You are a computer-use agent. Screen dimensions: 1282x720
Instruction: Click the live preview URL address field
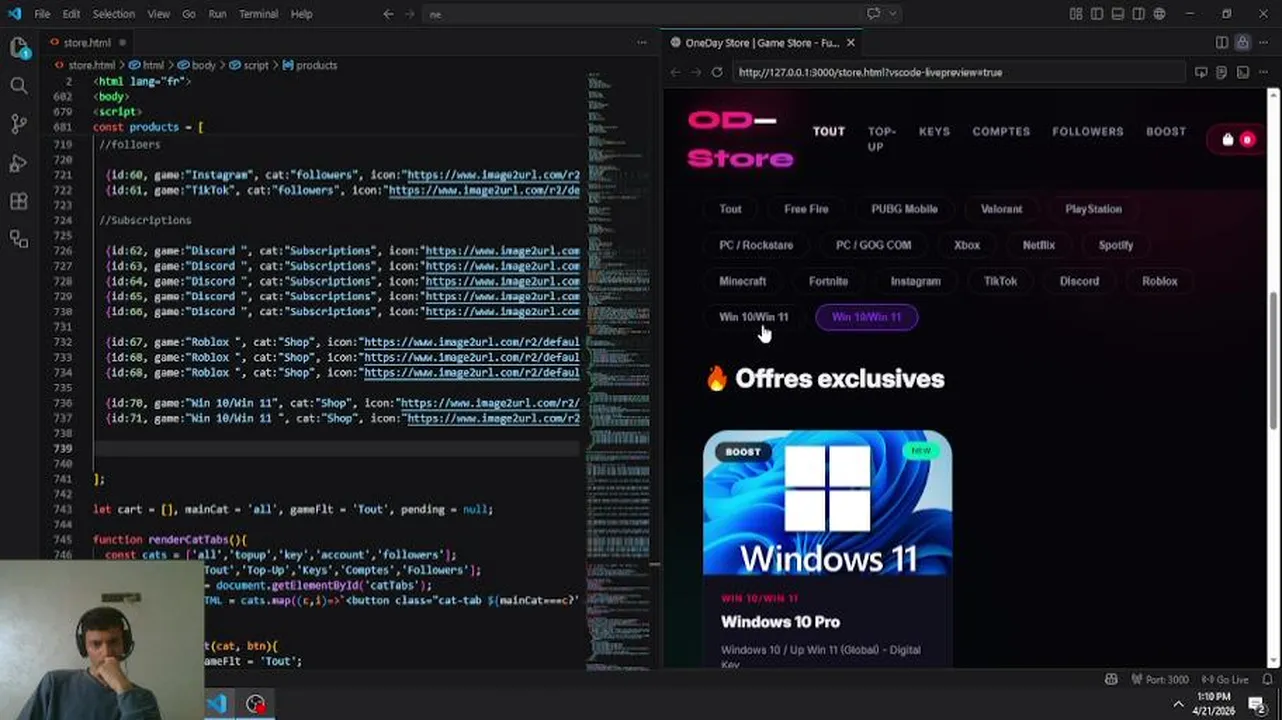click(x=958, y=72)
